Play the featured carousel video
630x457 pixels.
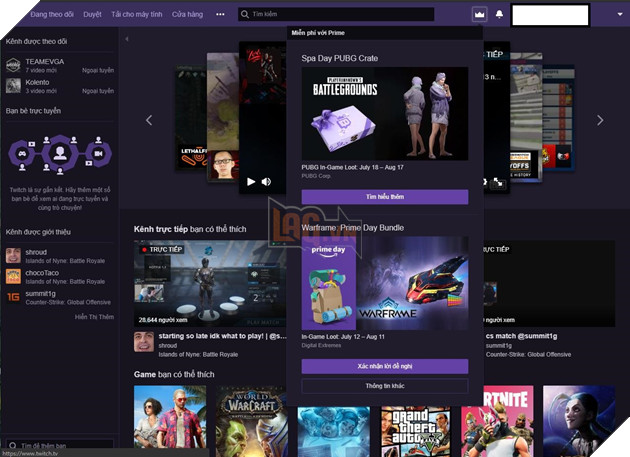coord(251,182)
